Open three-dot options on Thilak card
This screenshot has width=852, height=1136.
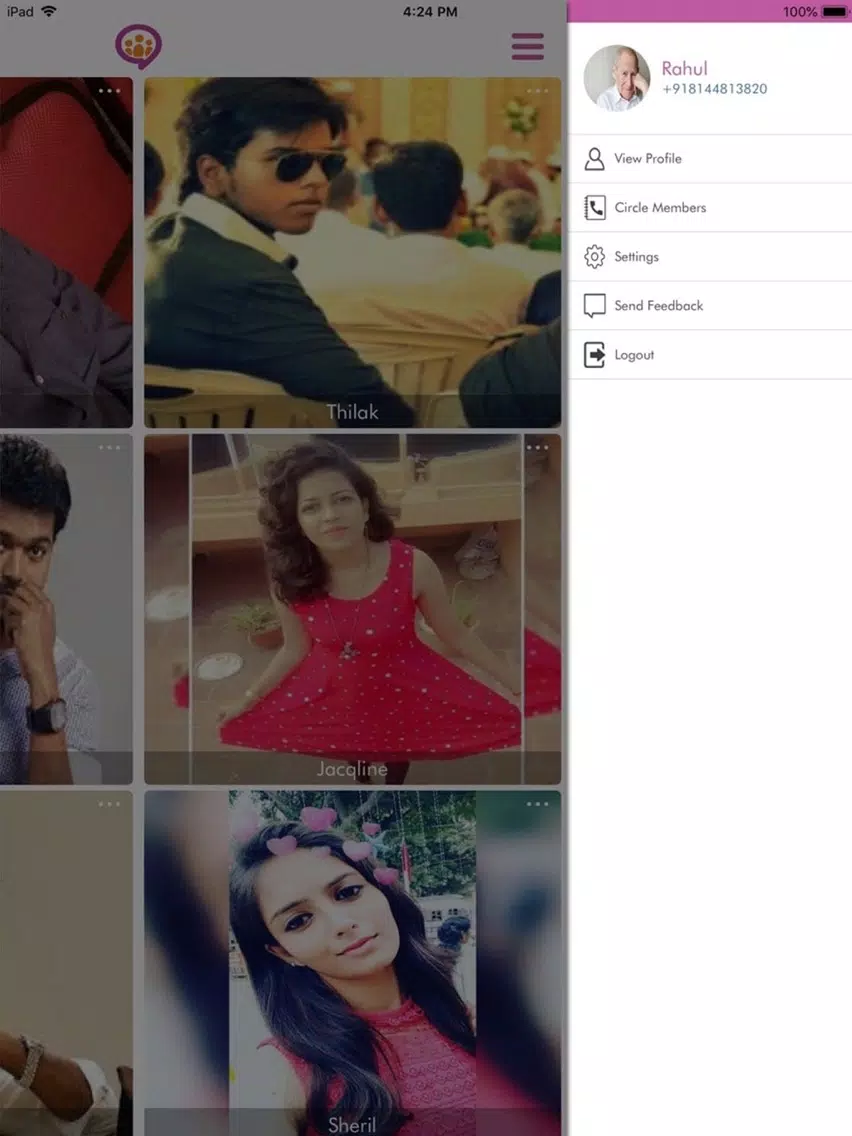[537, 91]
